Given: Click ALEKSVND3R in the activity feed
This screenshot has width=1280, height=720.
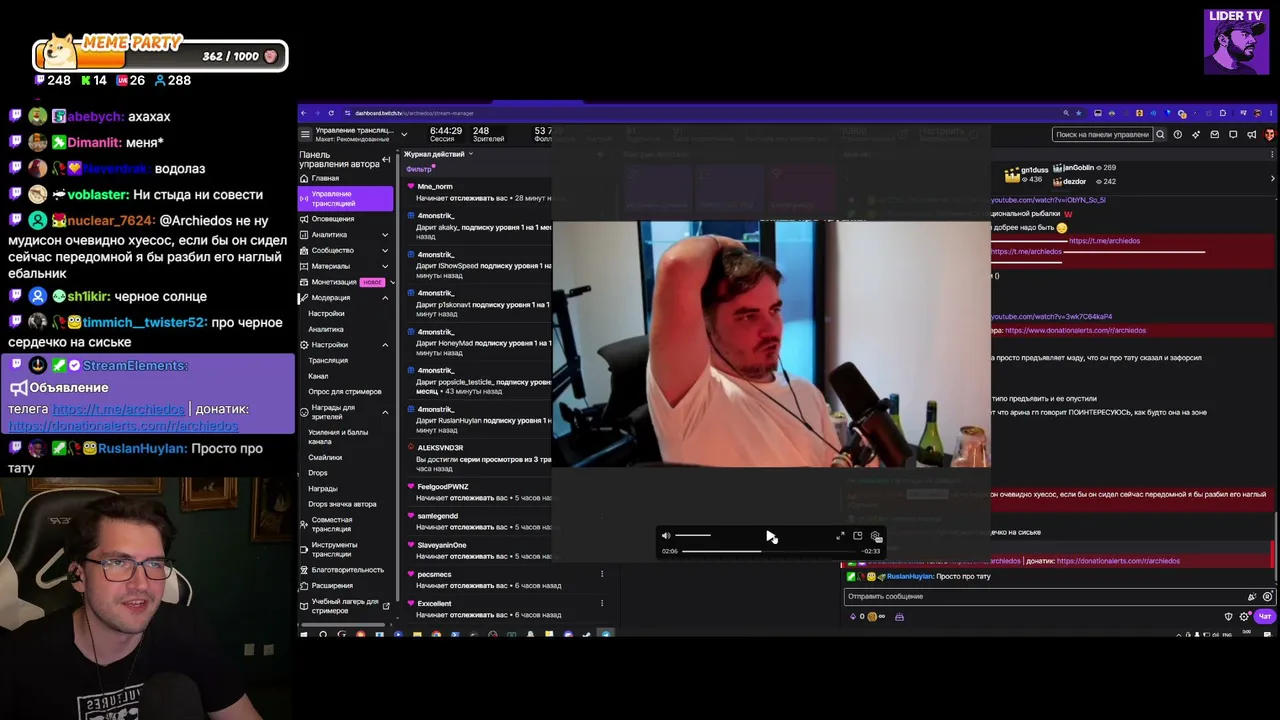Looking at the screenshot, I should [440, 448].
